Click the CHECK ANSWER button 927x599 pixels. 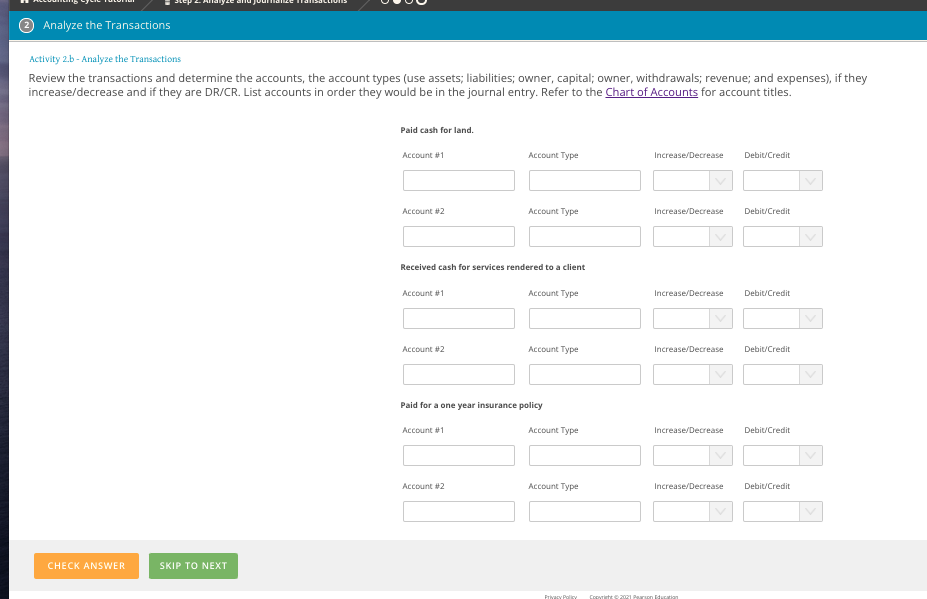coord(86,565)
